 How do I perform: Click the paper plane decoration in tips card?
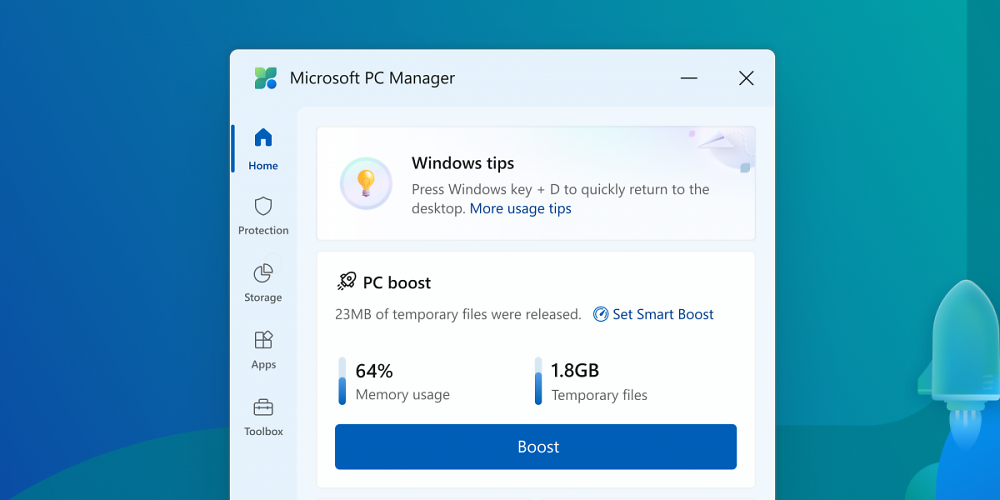click(x=718, y=143)
